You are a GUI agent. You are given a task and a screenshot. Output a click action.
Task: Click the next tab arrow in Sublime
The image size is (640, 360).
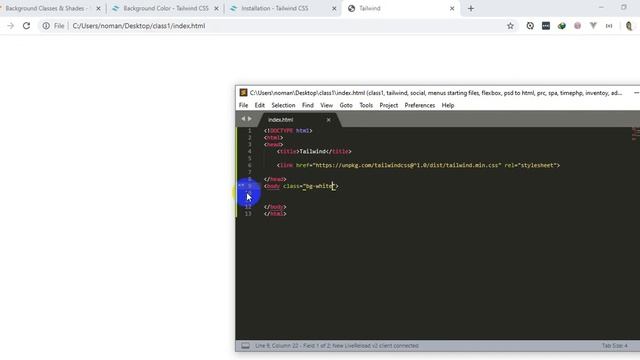(x=250, y=119)
